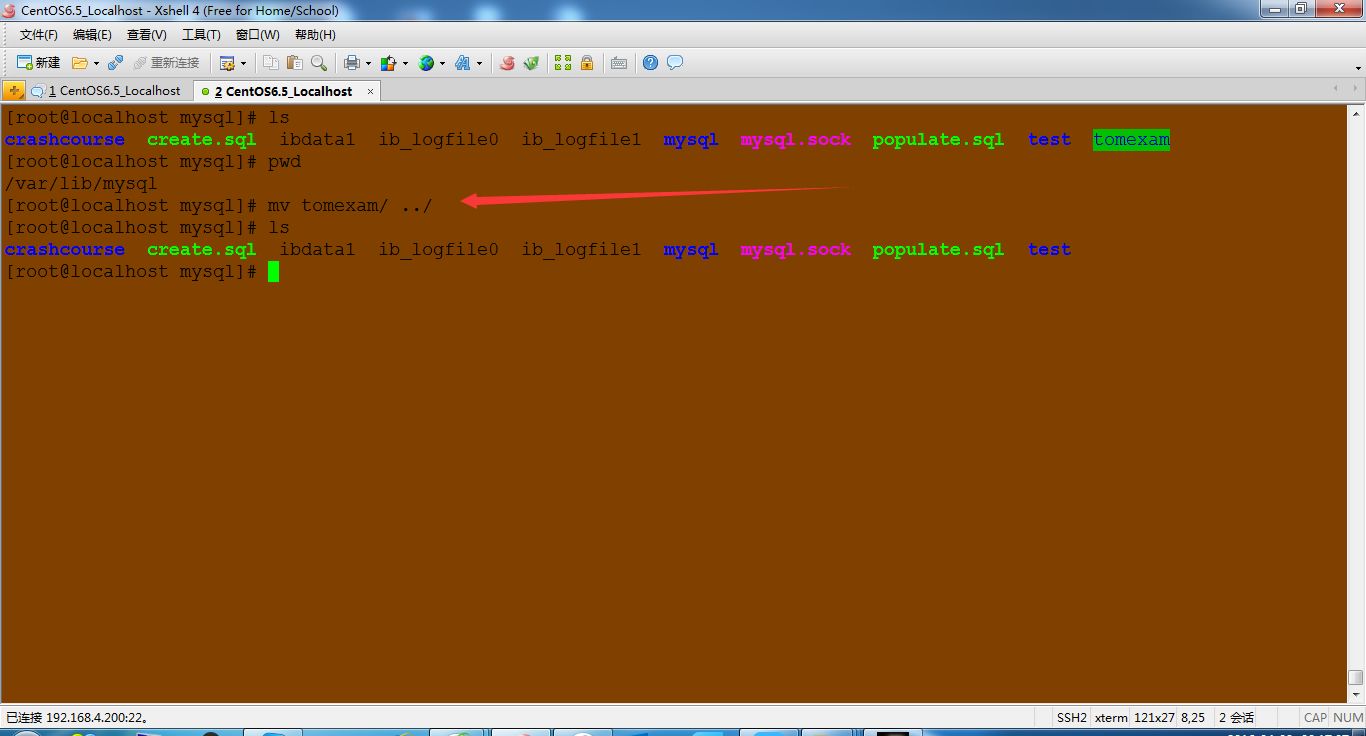This screenshot has width=1366, height=736.
Task: Click the globe encoding icon
Action: coord(426,63)
